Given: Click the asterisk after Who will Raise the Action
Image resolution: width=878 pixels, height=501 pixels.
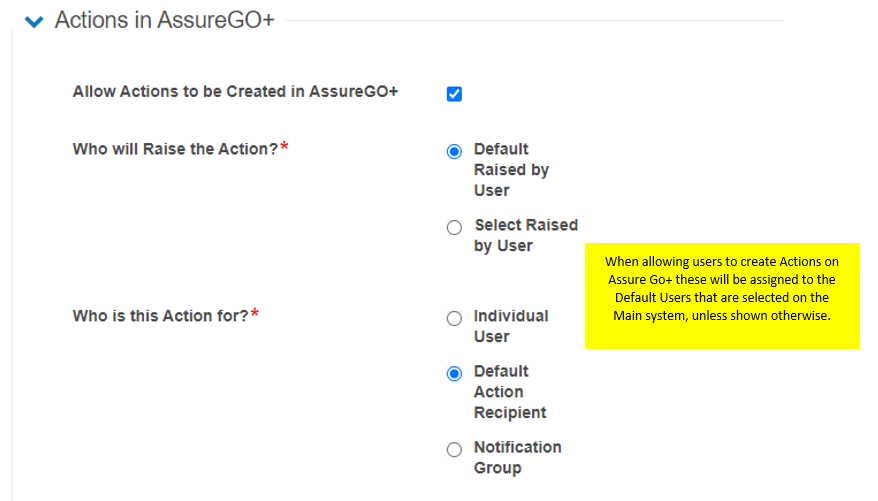Looking at the screenshot, I should coord(285,148).
